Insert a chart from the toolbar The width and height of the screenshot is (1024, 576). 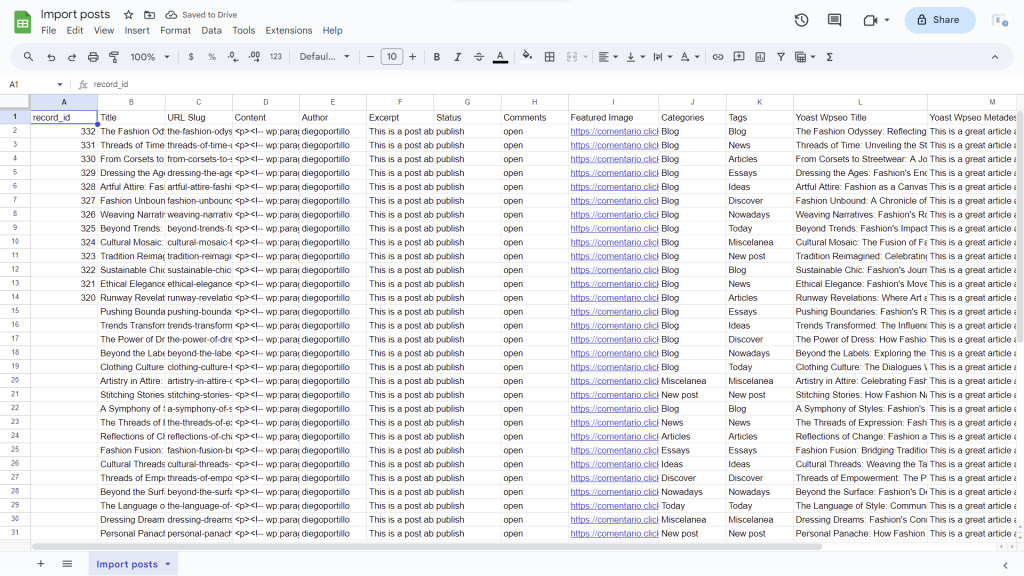[760, 57]
